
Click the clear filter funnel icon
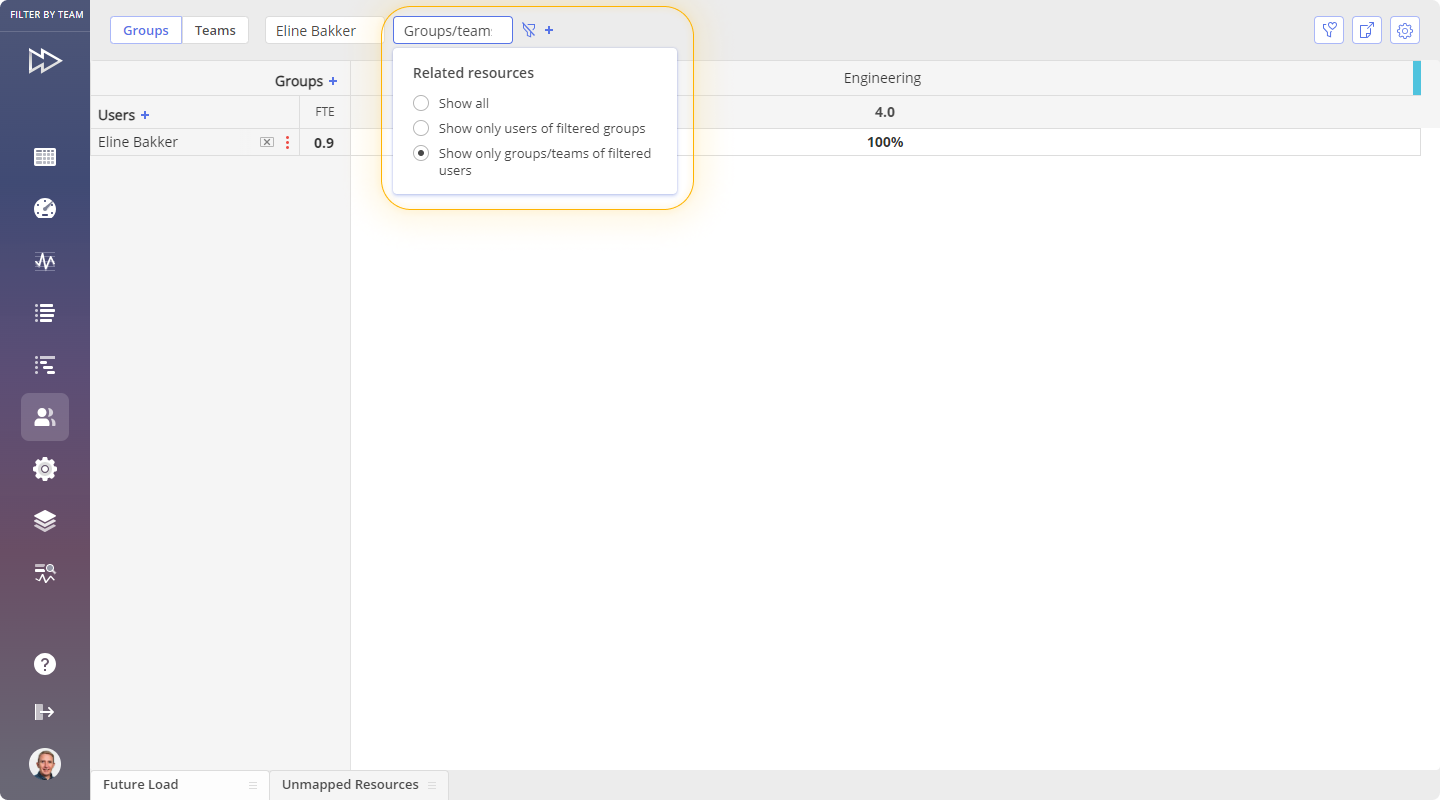(x=529, y=30)
